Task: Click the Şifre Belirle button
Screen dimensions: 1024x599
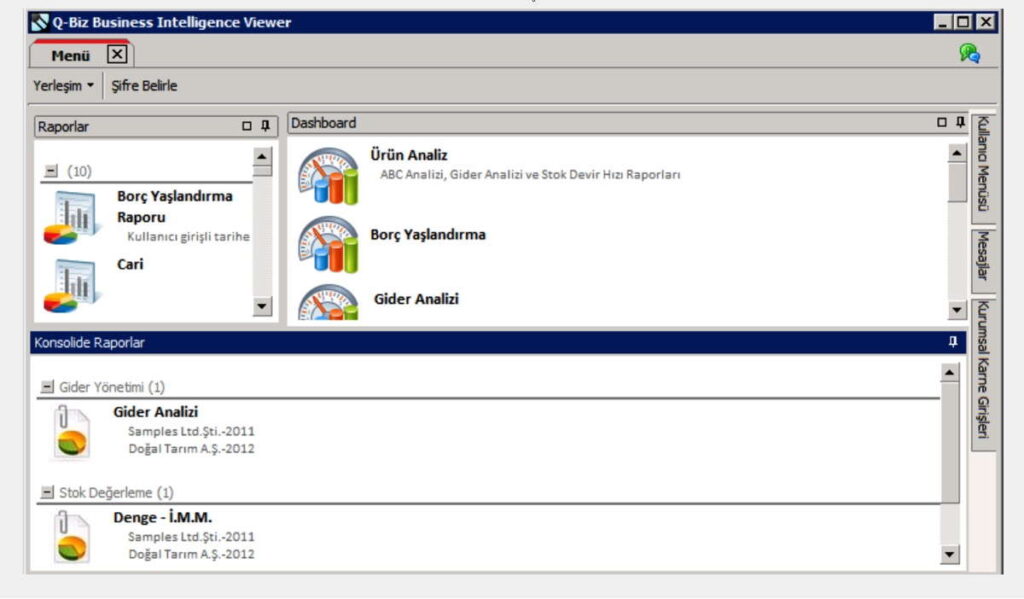Action: pos(144,86)
